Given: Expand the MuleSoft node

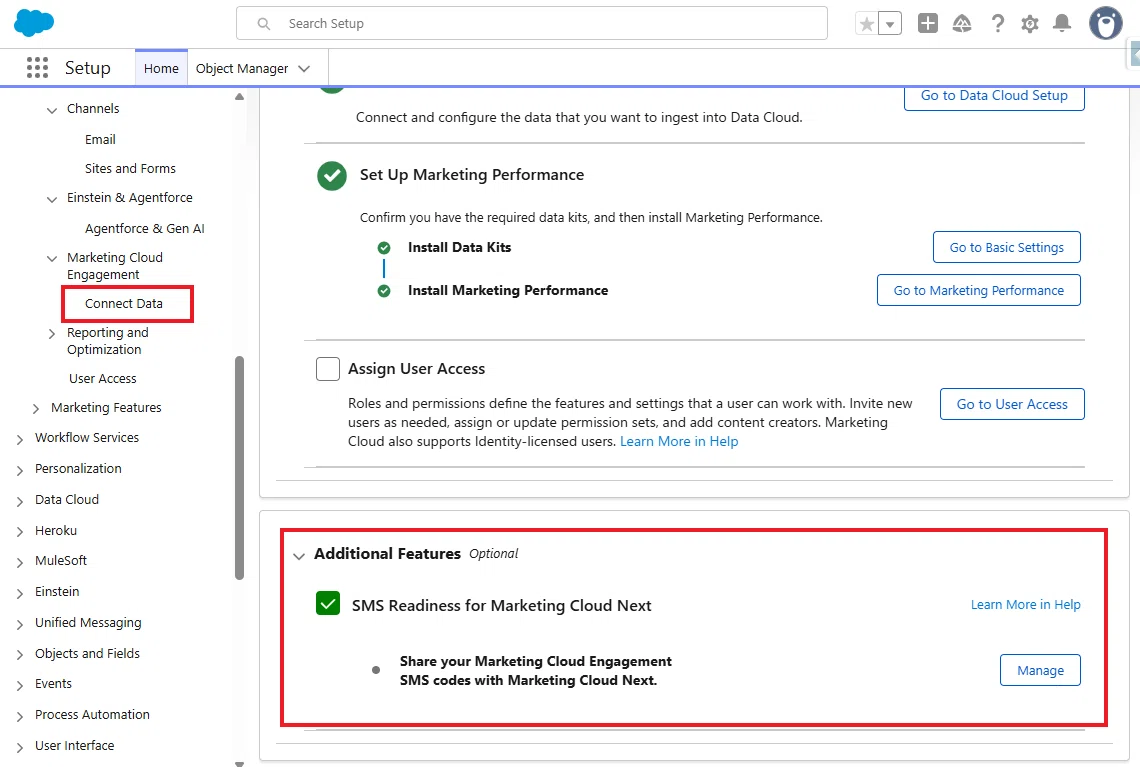Looking at the screenshot, I should tap(20, 562).
